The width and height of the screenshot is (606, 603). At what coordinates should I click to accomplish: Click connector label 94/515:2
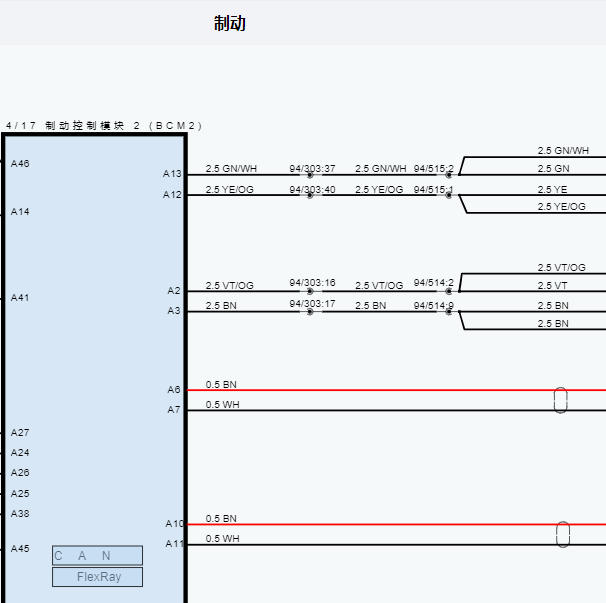(x=434, y=169)
